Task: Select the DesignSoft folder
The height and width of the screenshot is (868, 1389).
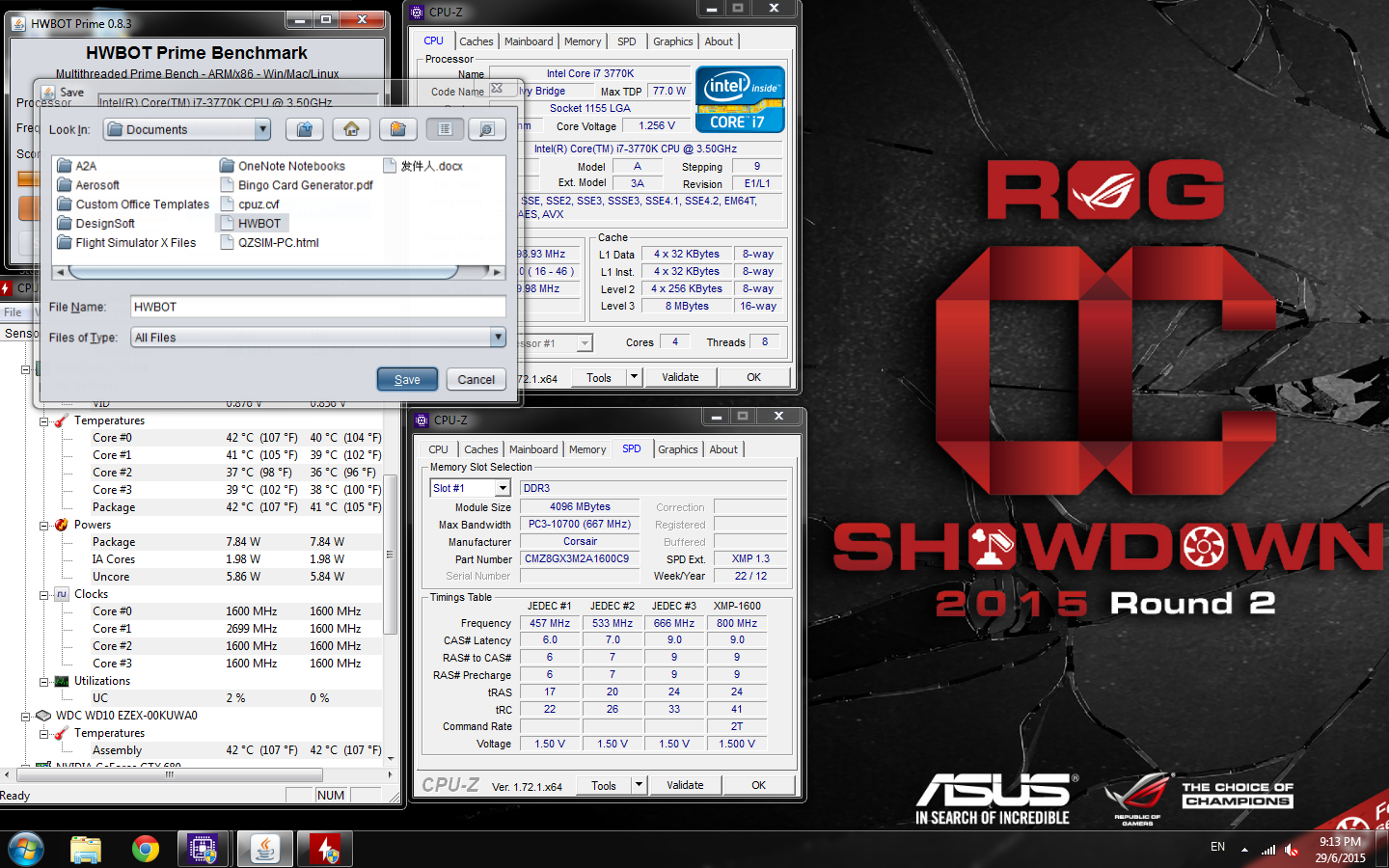Action: [95, 224]
